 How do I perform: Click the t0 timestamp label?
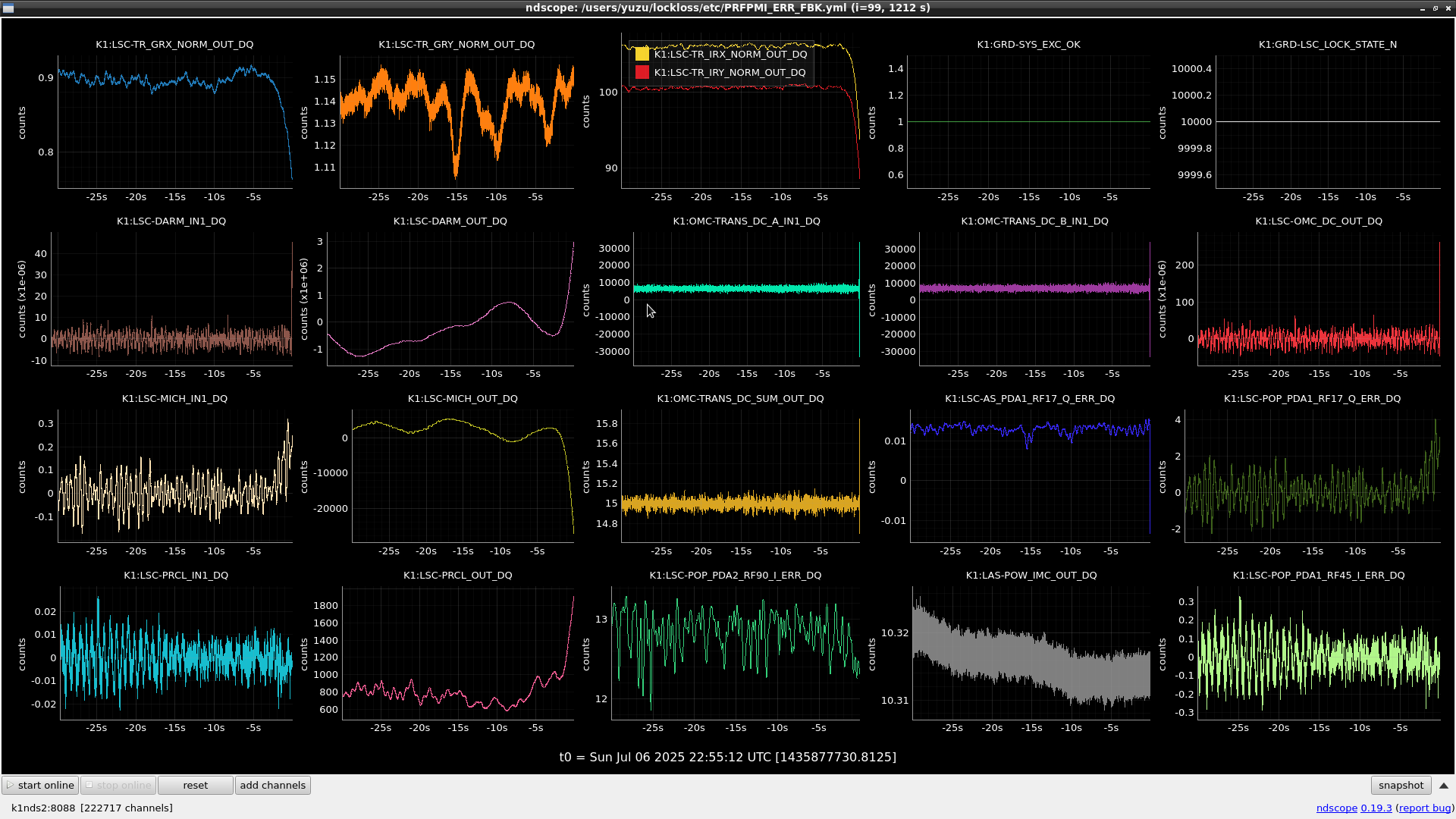(727, 758)
